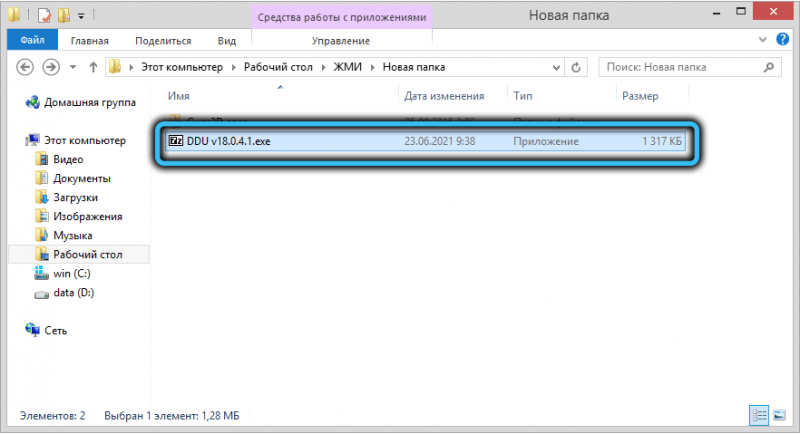Sort by Дата изменения column header
Screen dimensions: 800x434
pos(444,96)
